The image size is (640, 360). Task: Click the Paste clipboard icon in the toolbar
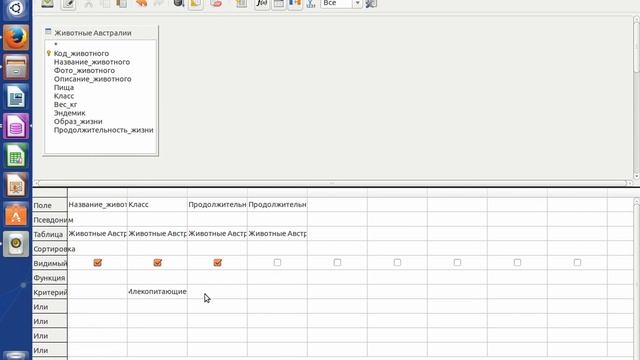coord(121,3)
